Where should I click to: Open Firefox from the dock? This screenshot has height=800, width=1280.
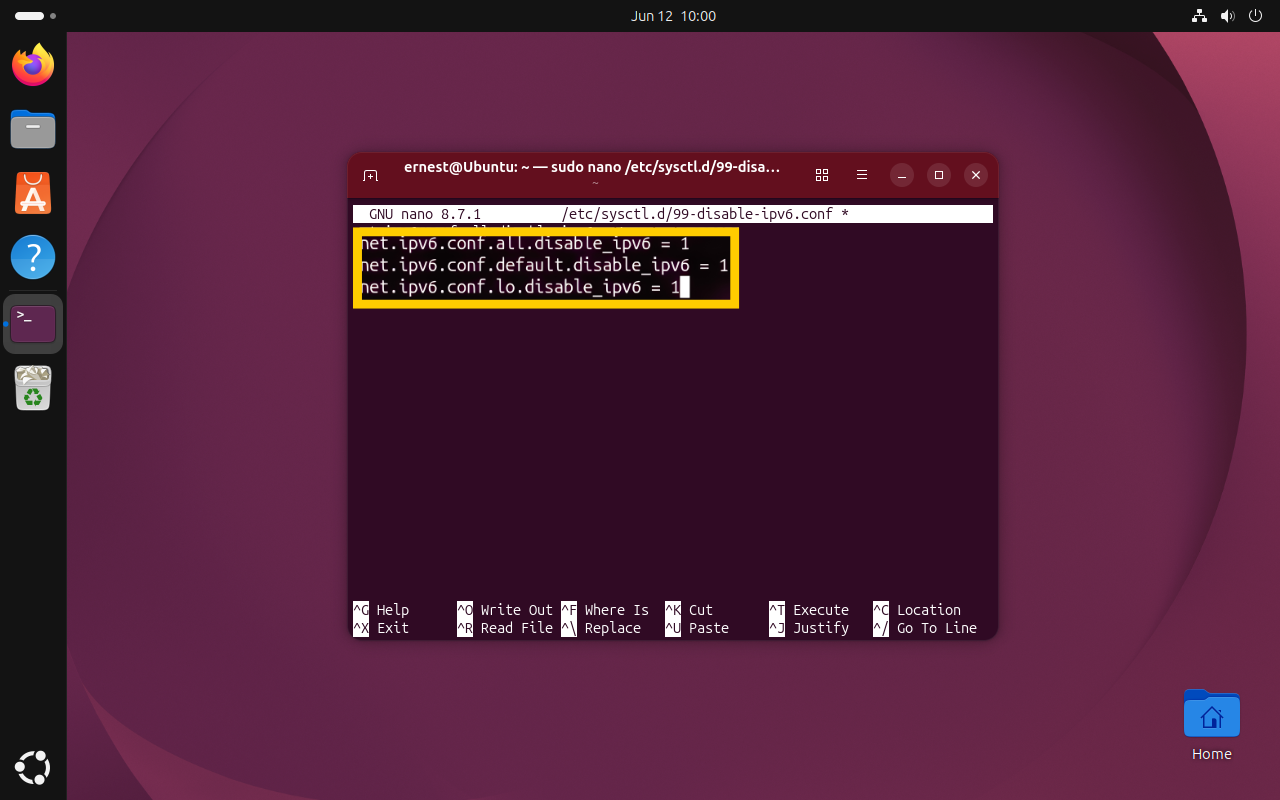[x=33, y=65]
